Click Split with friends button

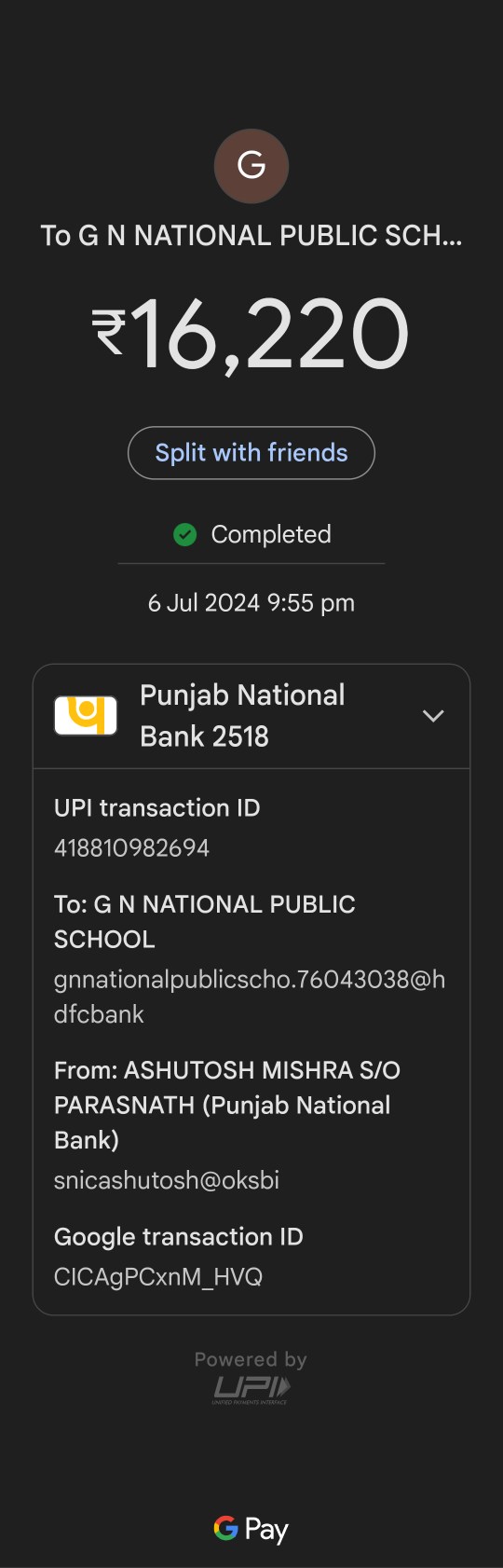251,453
